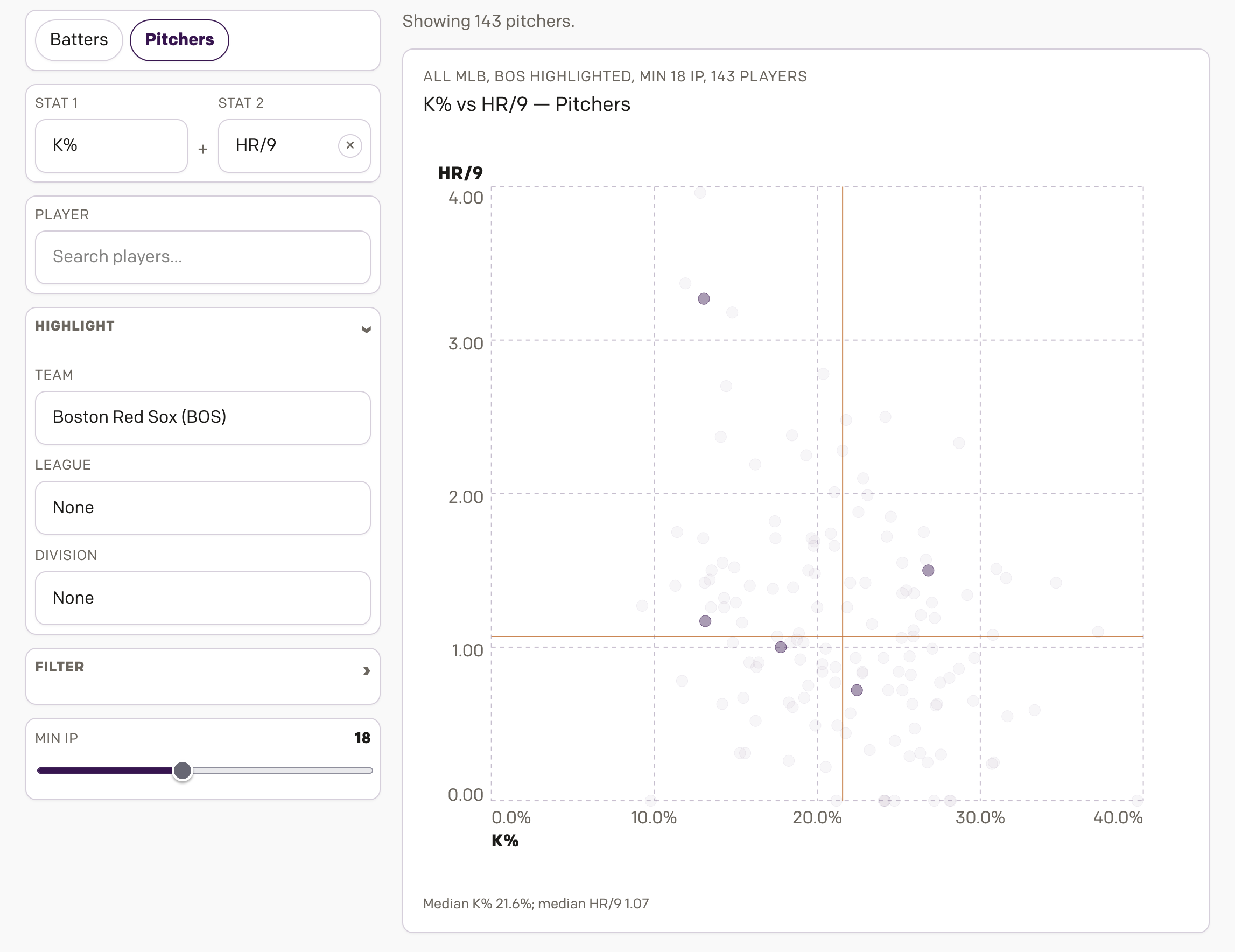This screenshot has height=952, width=1235.
Task: Open the League dropdown set to None
Action: [202, 507]
